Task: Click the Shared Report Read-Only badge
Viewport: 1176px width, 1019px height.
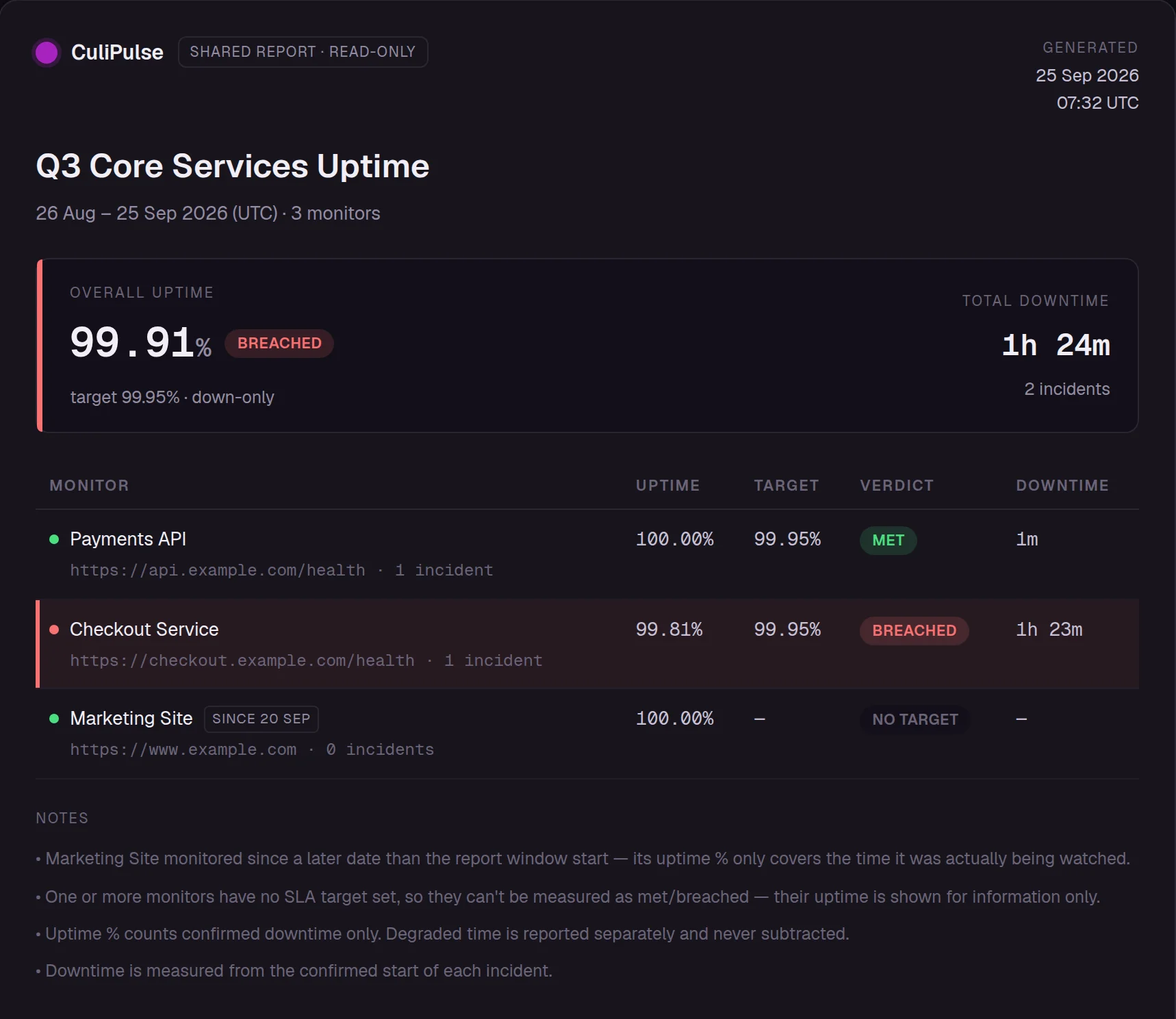Action: click(303, 52)
